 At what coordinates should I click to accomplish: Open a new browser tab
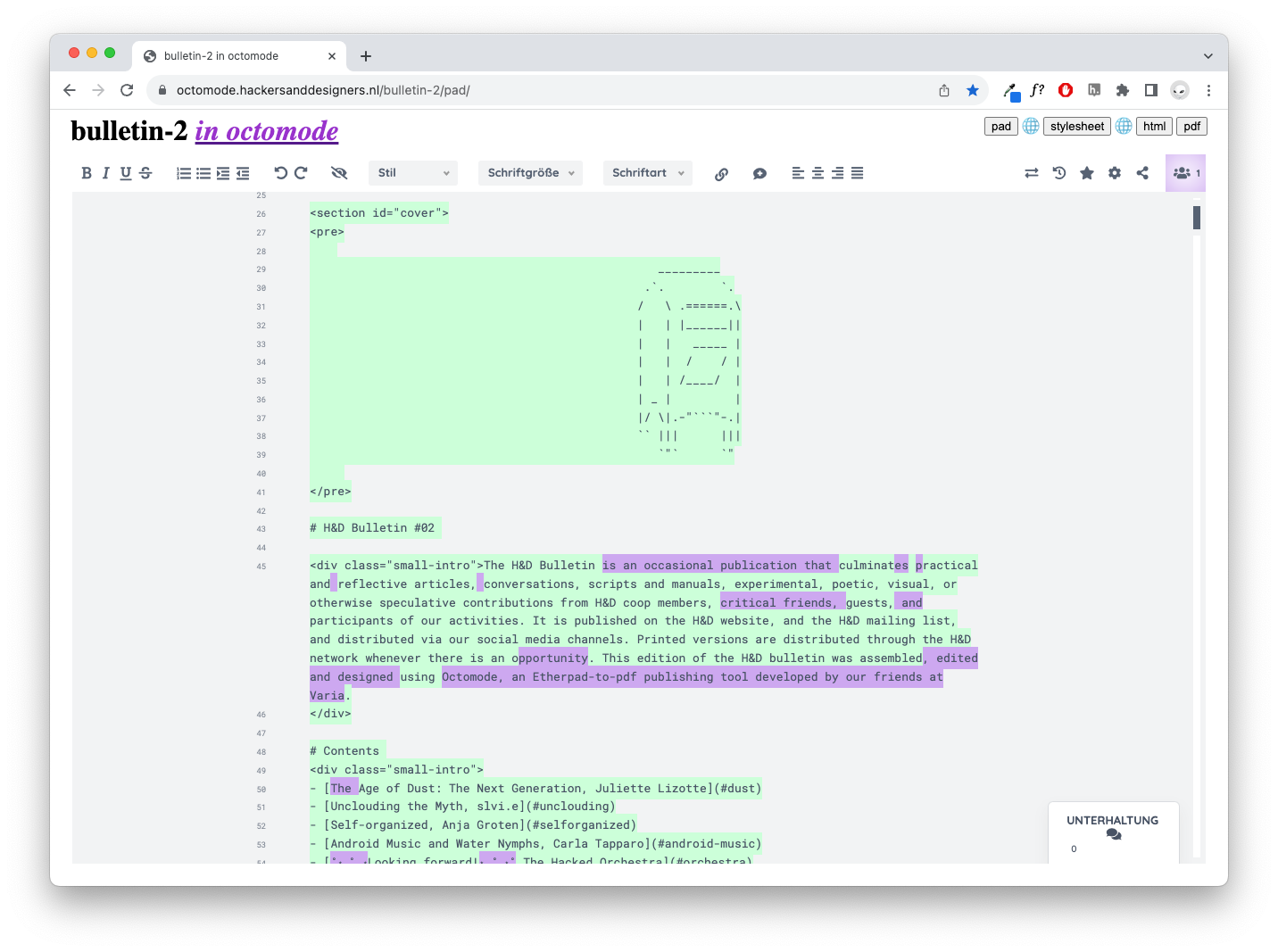point(366,56)
